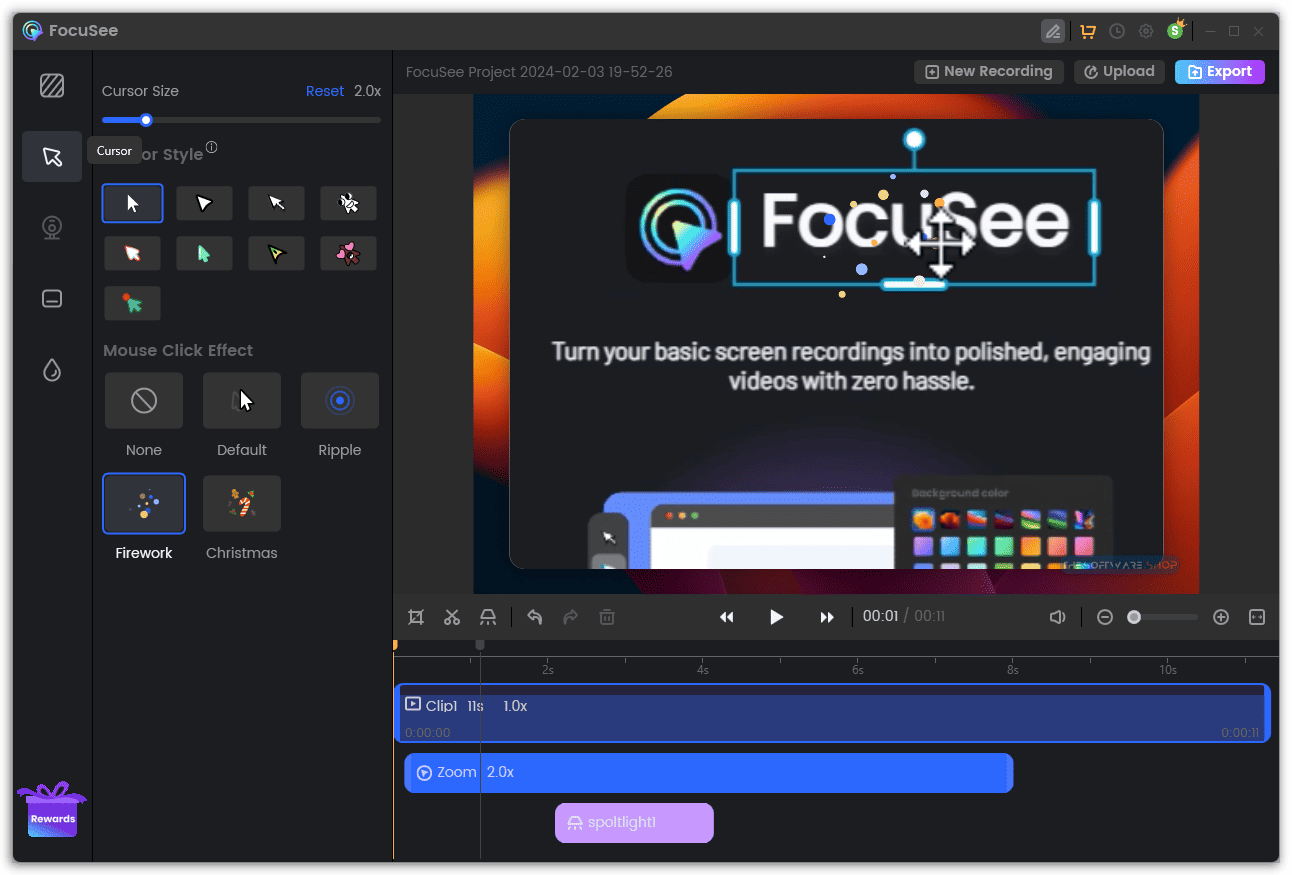Open the Watermark droplet panel in sidebar
This screenshot has height=875, width=1292.
(52, 371)
